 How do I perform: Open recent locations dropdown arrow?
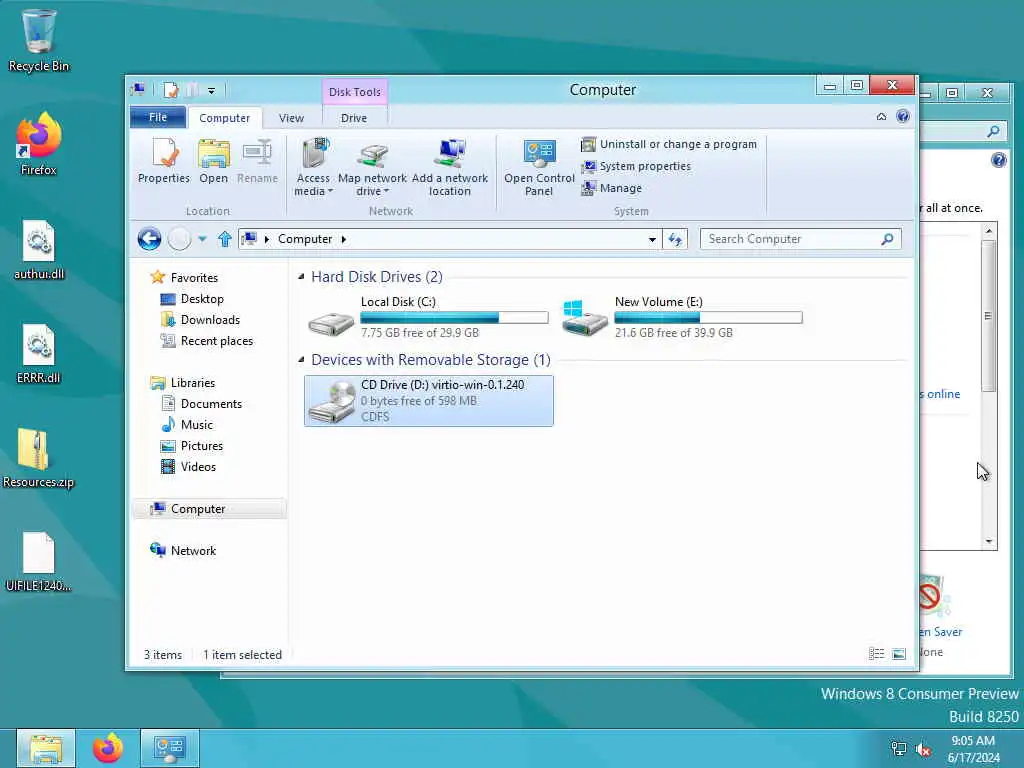coord(202,239)
